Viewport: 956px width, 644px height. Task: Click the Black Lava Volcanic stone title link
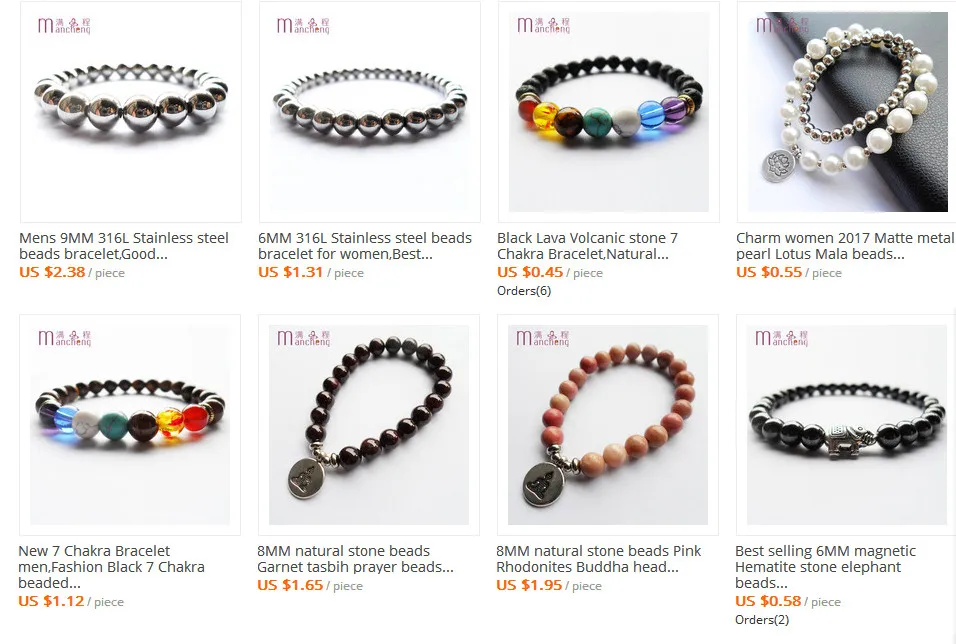tap(587, 246)
